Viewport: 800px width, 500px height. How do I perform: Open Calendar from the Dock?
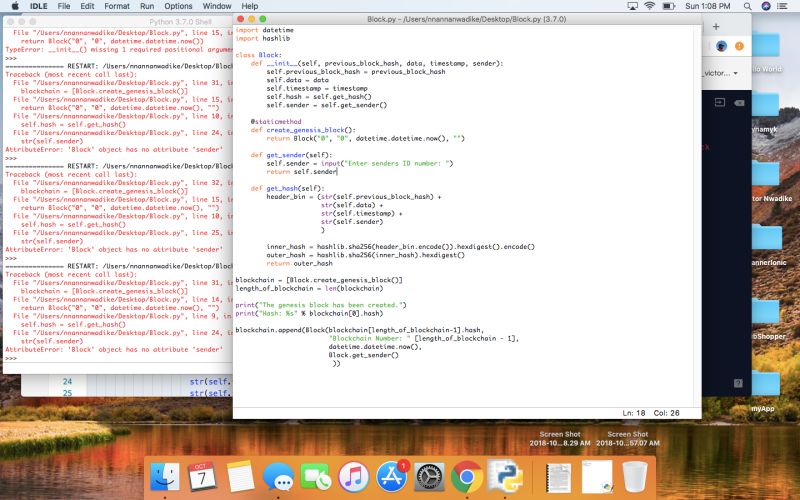click(202, 477)
